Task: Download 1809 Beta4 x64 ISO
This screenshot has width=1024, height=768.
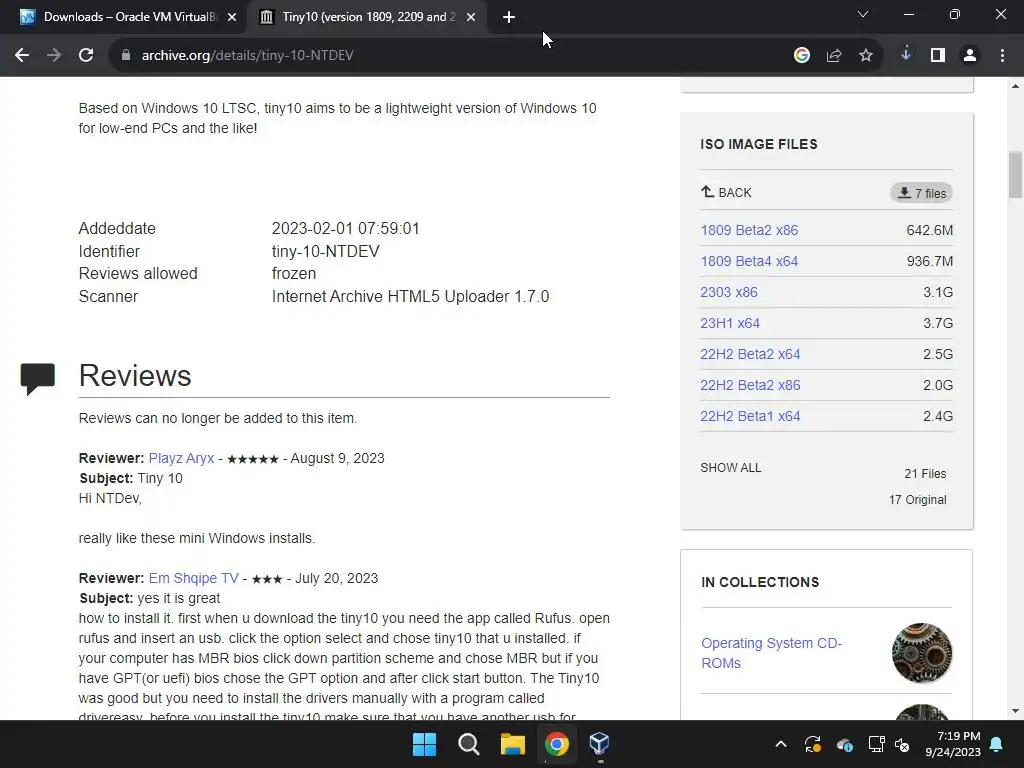Action: click(x=749, y=261)
